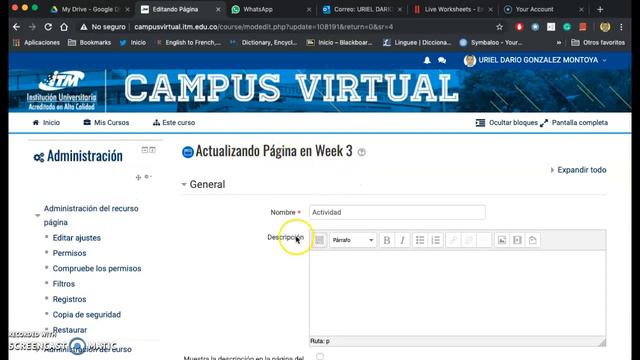640x360 pixels.
Task: Toggle the show description on course page checkbox
Action: coord(320,356)
